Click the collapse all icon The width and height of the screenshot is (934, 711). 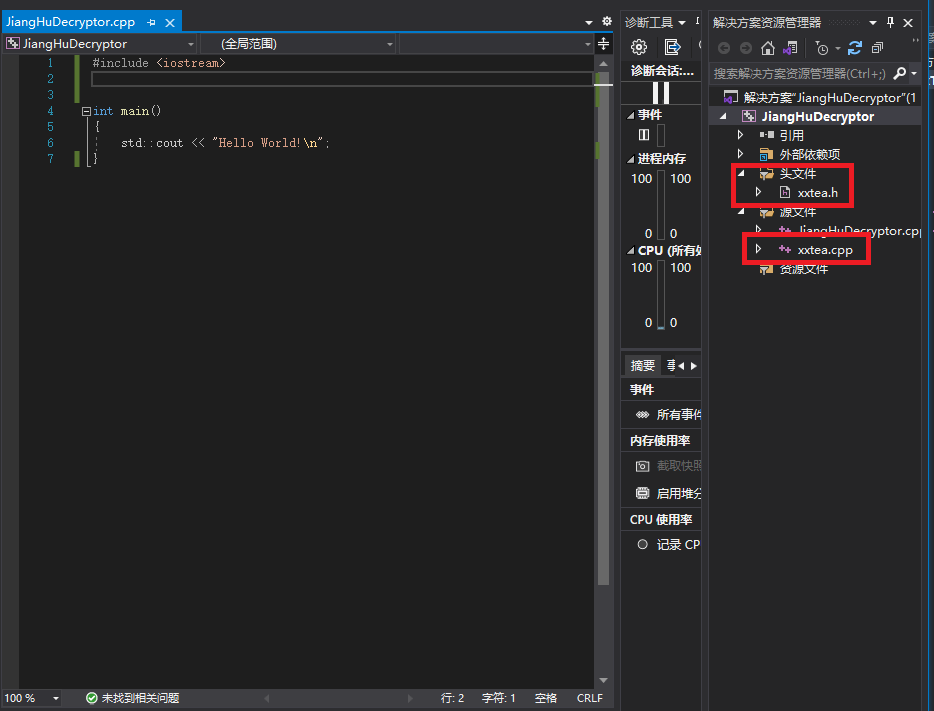(877, 48)
